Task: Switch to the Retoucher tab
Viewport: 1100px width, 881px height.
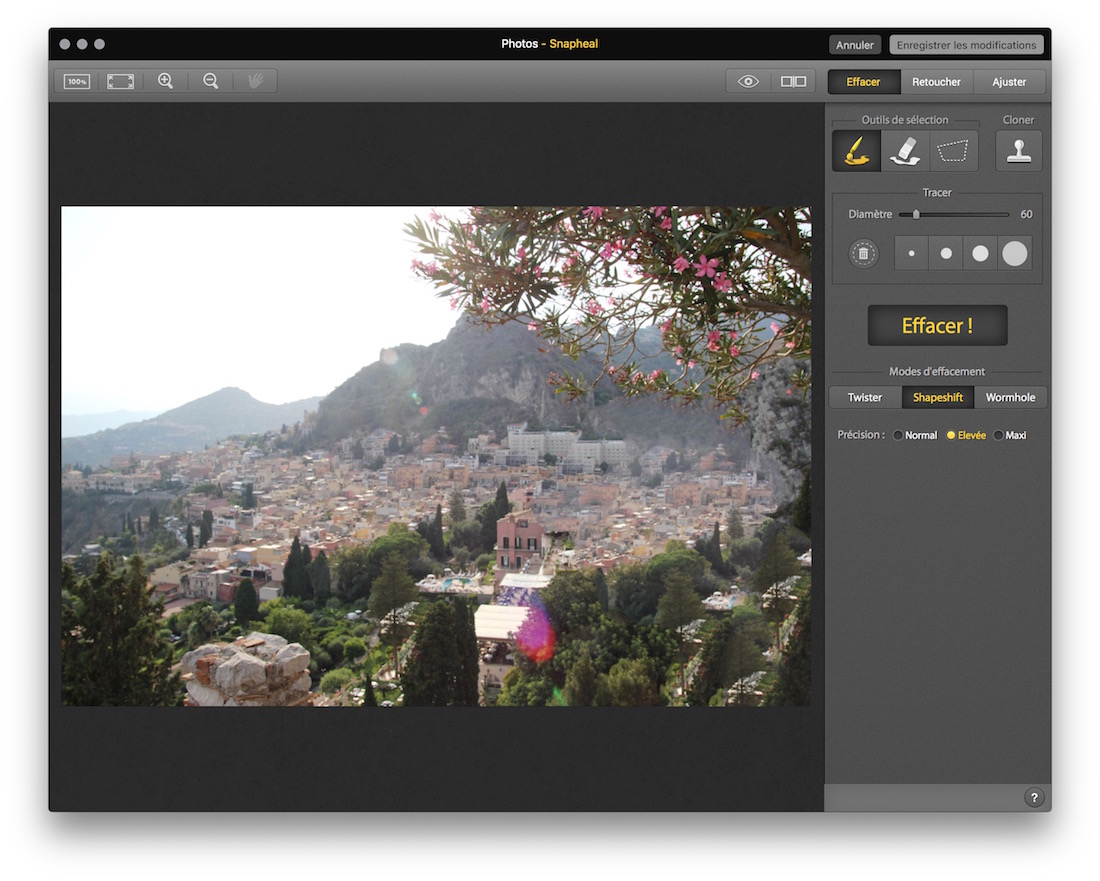Action: point(936,82)
